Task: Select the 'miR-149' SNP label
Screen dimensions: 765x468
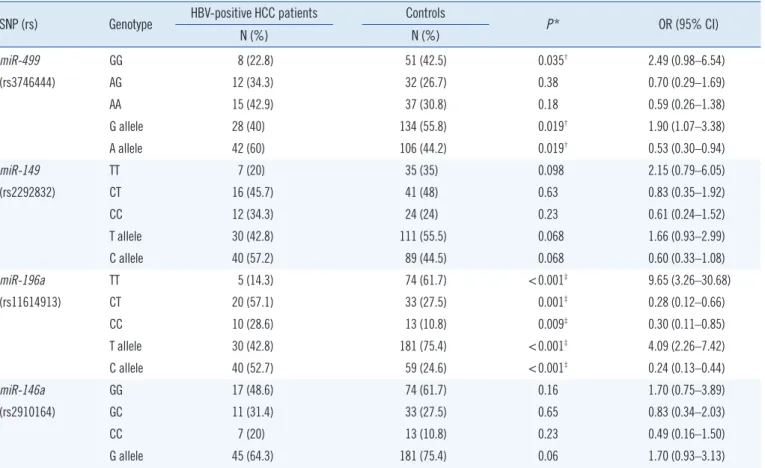Action: (20, 170)
